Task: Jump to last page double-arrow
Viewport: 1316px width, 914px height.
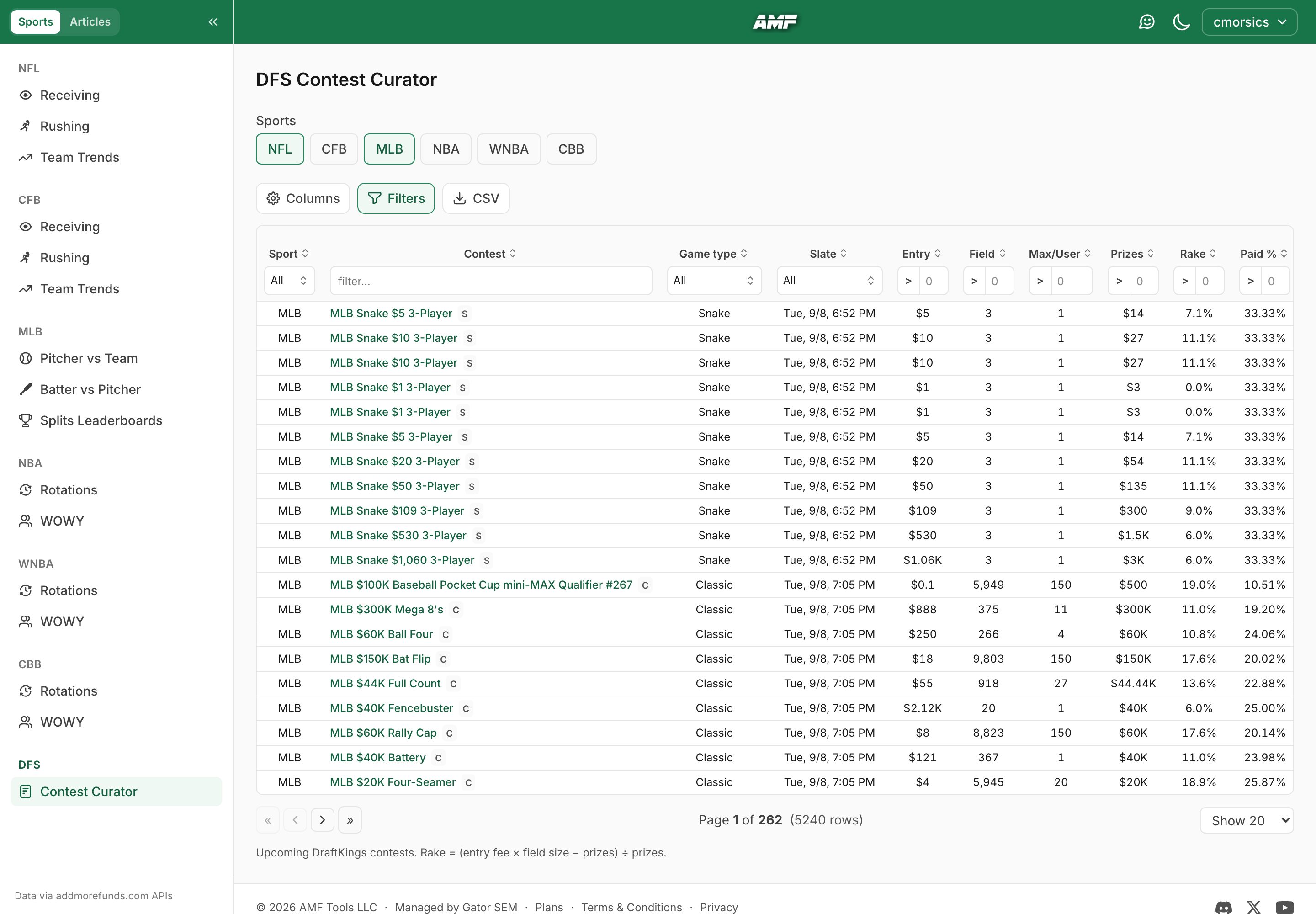Action: pos(350,819)
